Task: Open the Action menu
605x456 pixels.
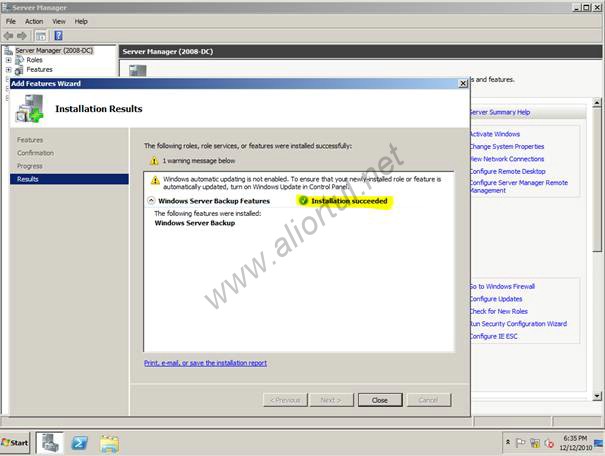Action: point(34,21)
